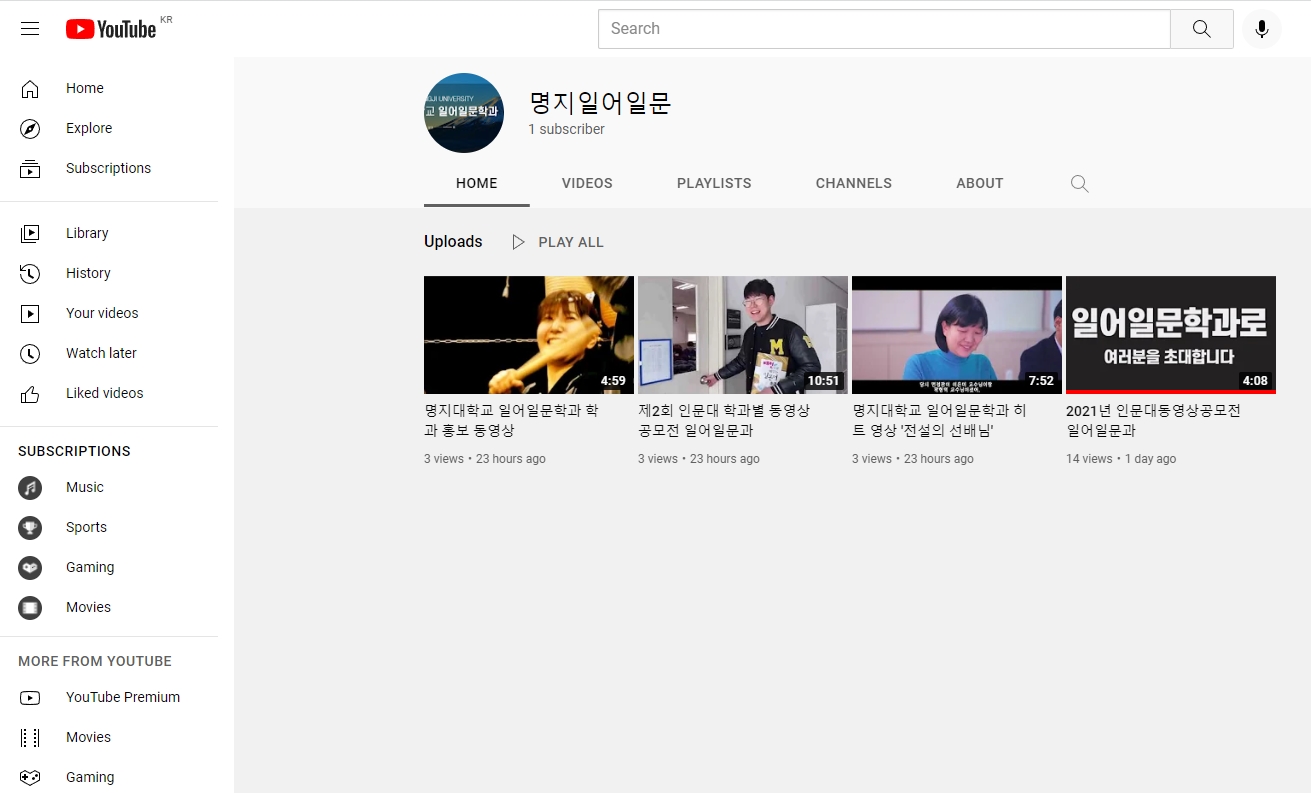
Task: Open the hamburger guide menu
Action: [x=30, y=29]
